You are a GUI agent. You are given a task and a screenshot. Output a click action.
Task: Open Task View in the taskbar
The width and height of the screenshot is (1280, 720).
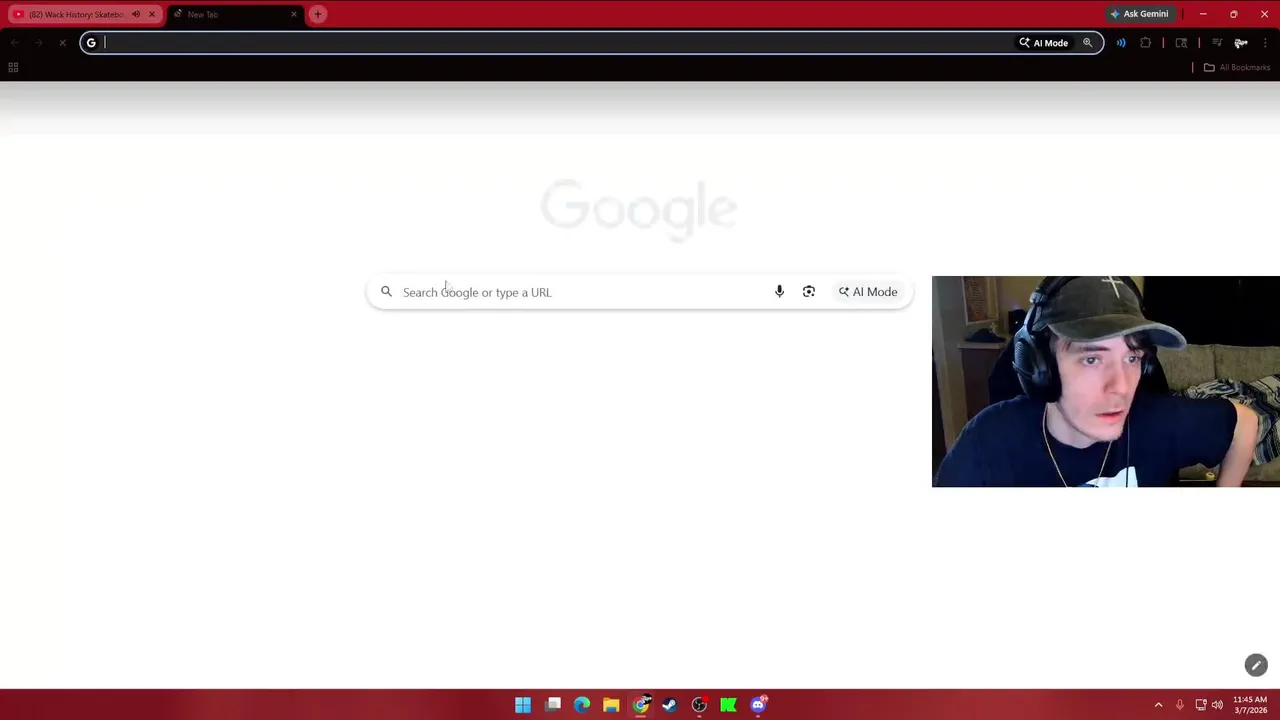553,705
